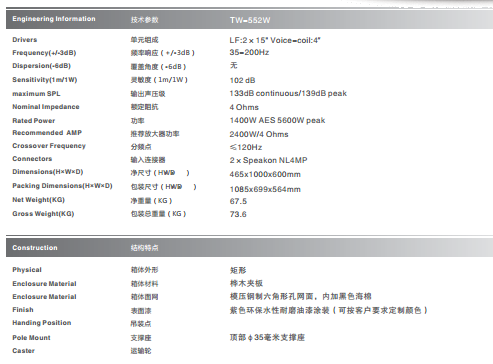The height and width of the screenshot is (364, 493).
Task: Select the Recommended AMP label
Action: pos(47,133)
